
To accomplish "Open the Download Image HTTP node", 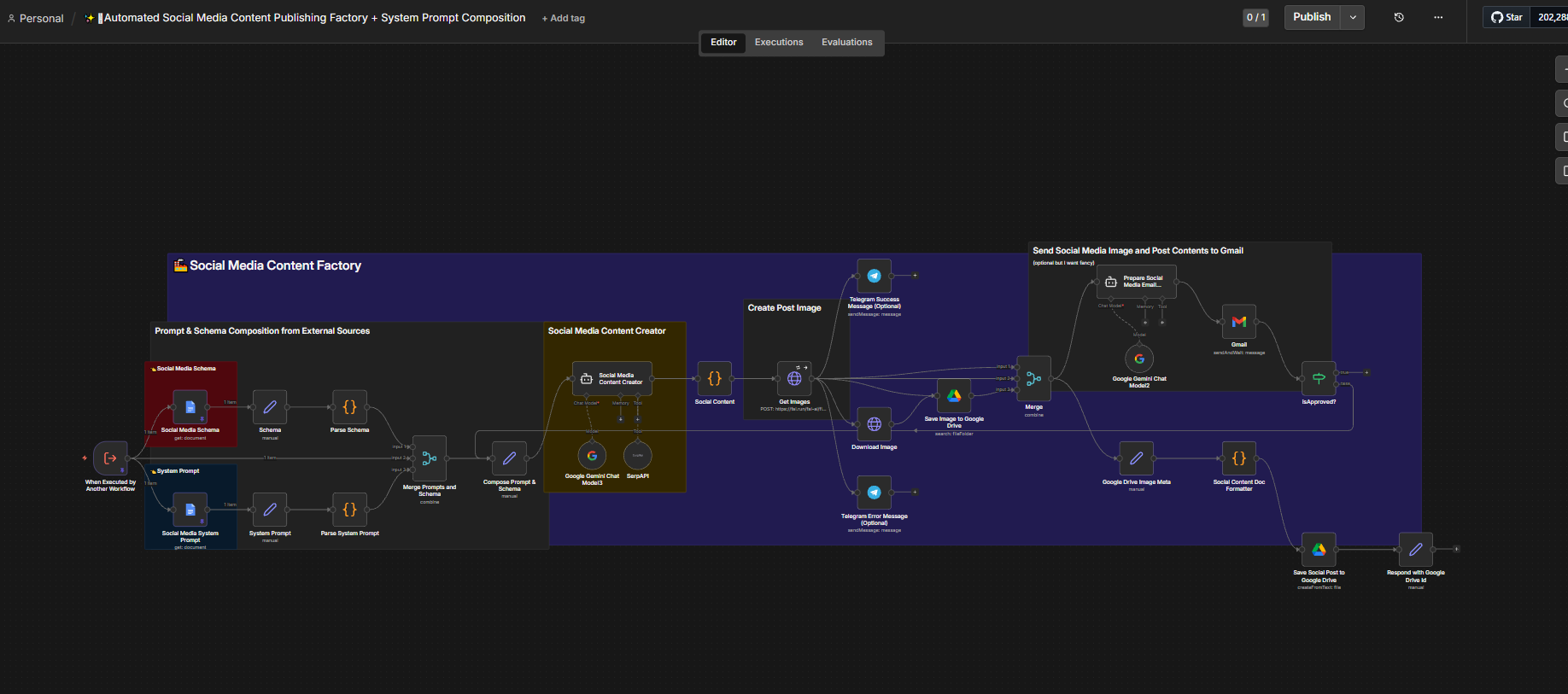I will [x=874, y=424].
